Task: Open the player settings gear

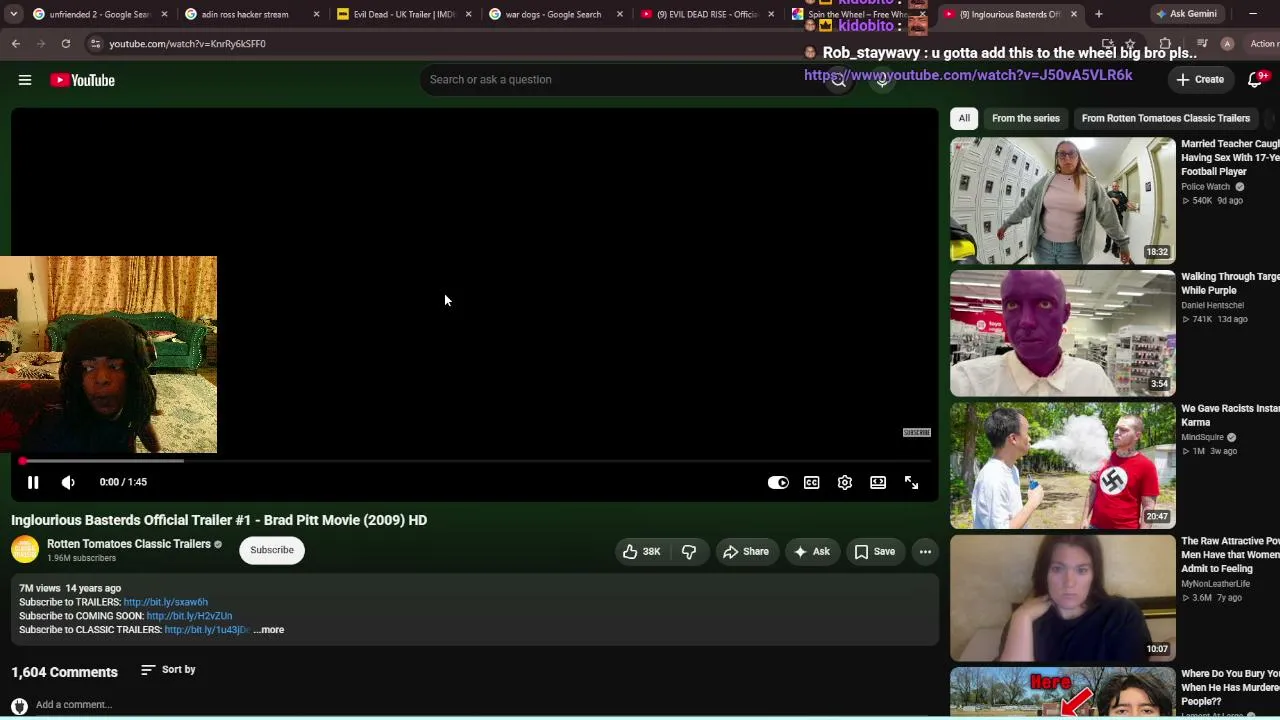Action: click(845, 482)
